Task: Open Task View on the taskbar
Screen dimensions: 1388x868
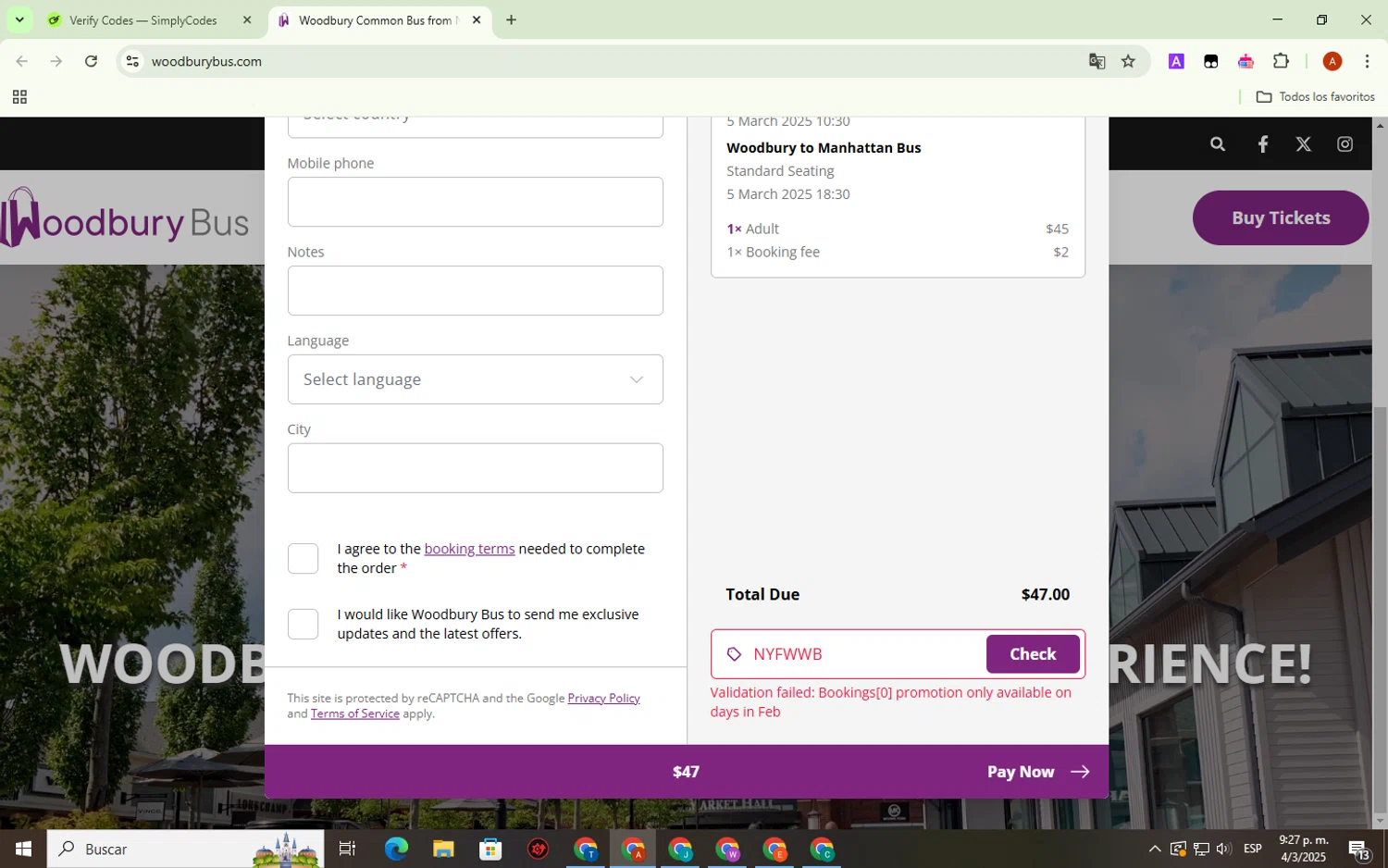Action: tap(348, 849)
